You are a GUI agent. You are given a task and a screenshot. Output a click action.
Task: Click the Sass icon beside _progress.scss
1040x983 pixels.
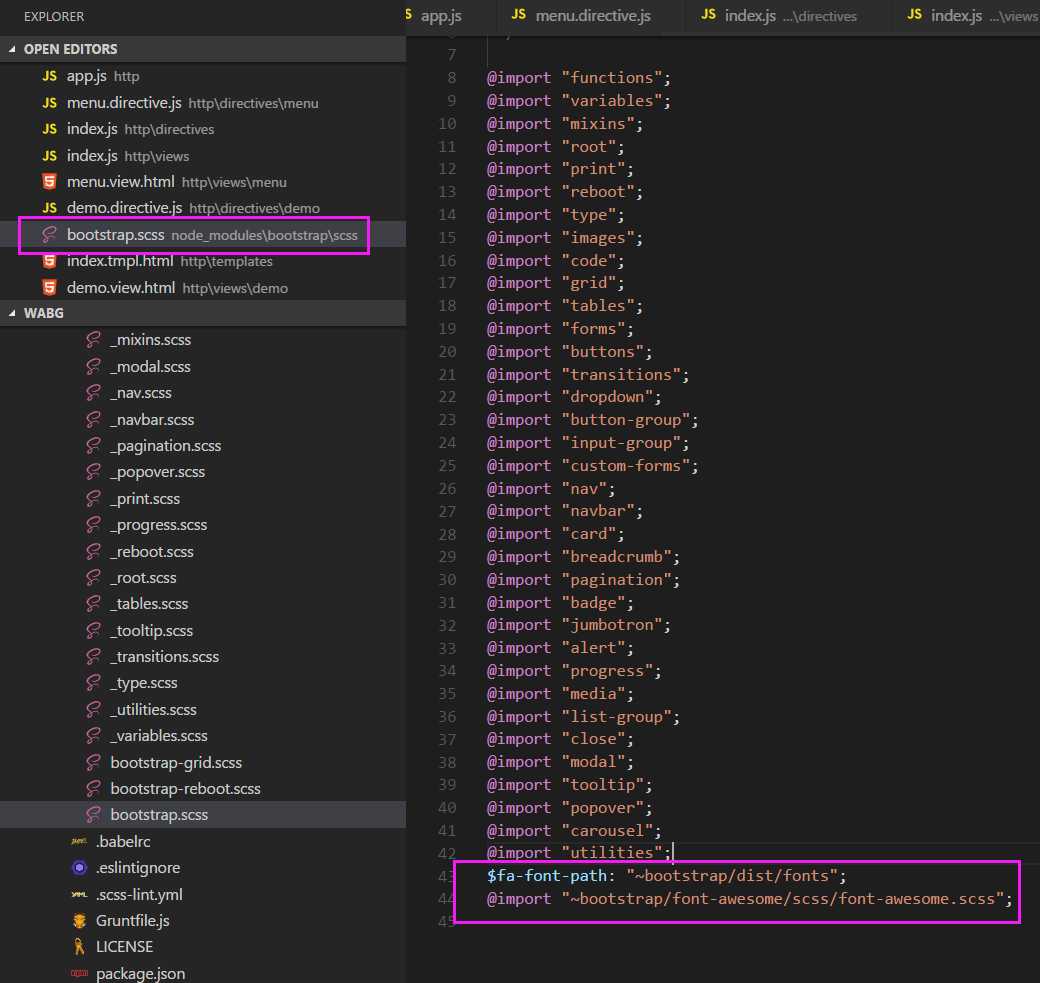[94, 525]
